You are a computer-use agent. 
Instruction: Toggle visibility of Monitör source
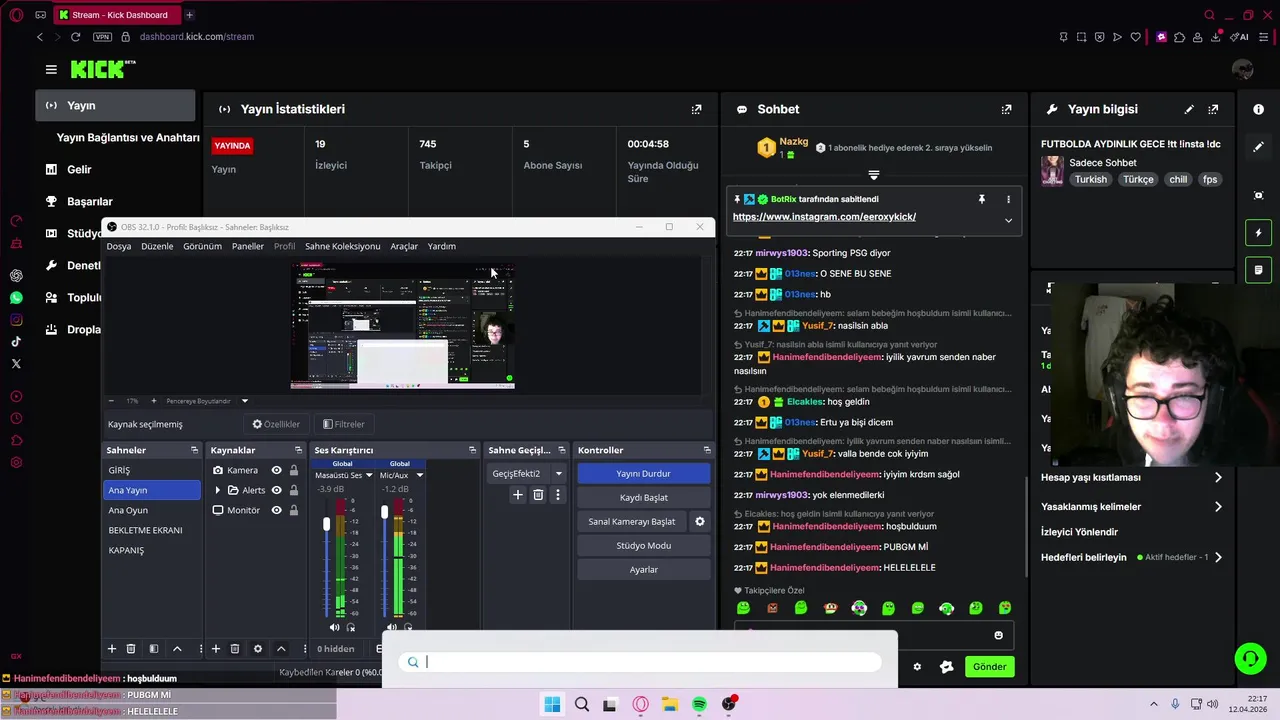[x=277, y=510]
